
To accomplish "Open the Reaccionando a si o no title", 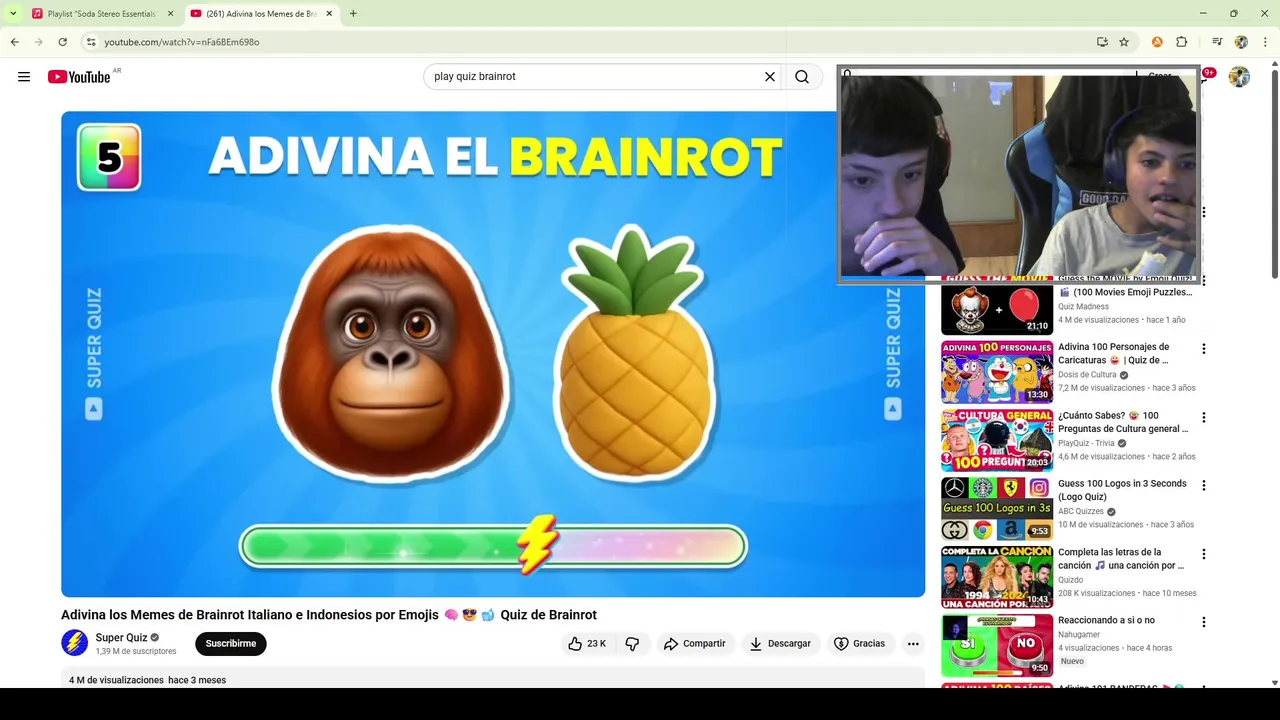I will (1107, 621).
